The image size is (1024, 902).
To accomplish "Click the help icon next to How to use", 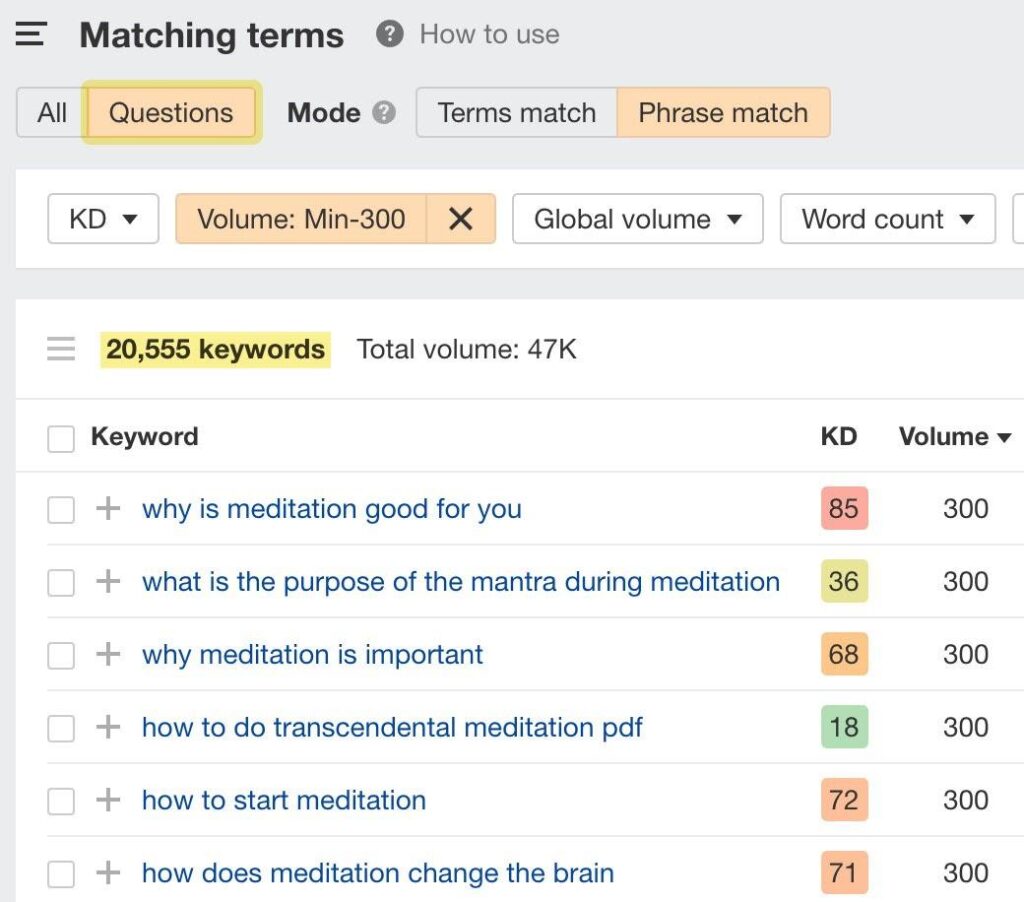I will tap(389, 35).
